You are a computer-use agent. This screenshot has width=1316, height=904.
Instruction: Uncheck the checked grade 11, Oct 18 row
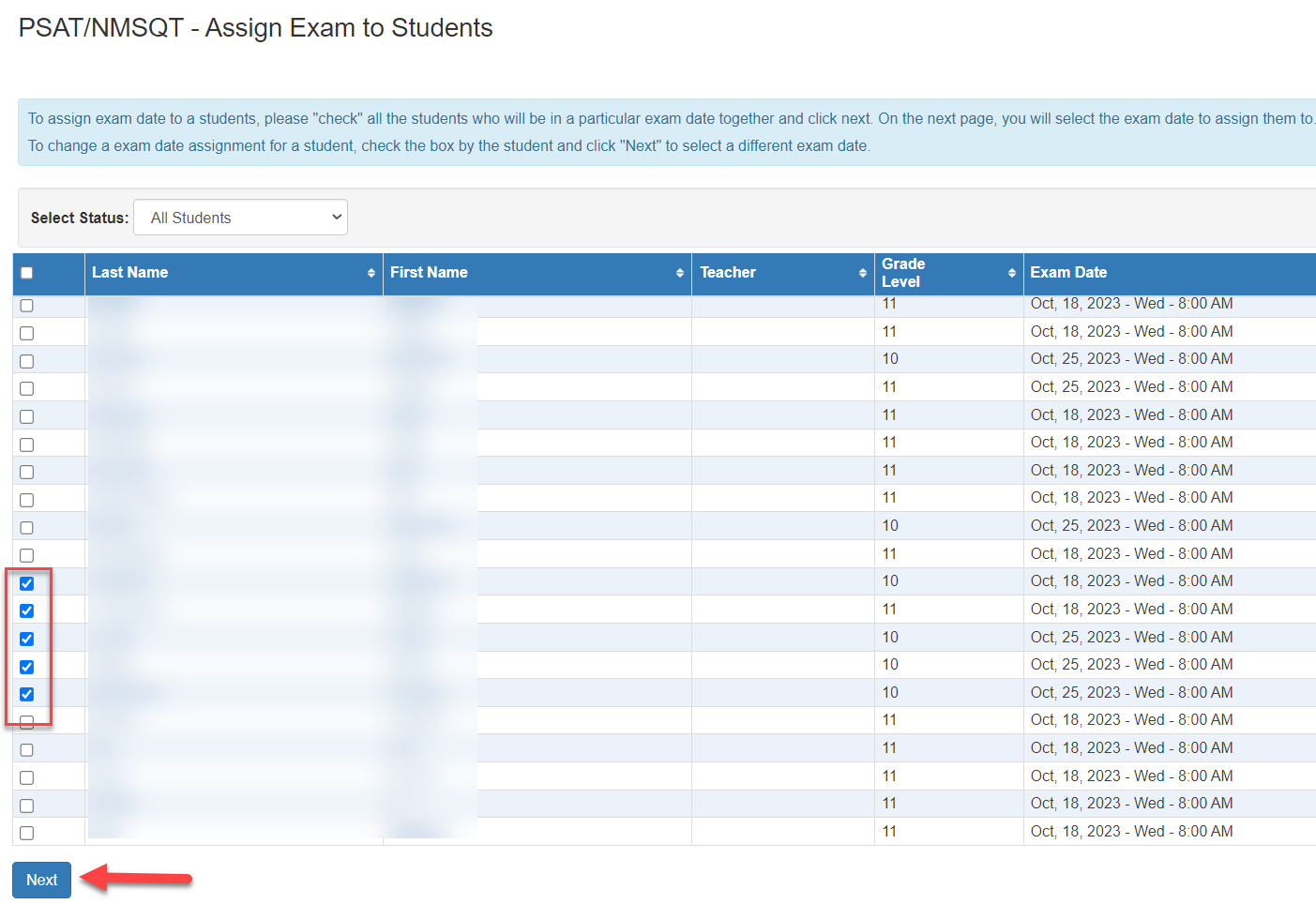point(26,610)
